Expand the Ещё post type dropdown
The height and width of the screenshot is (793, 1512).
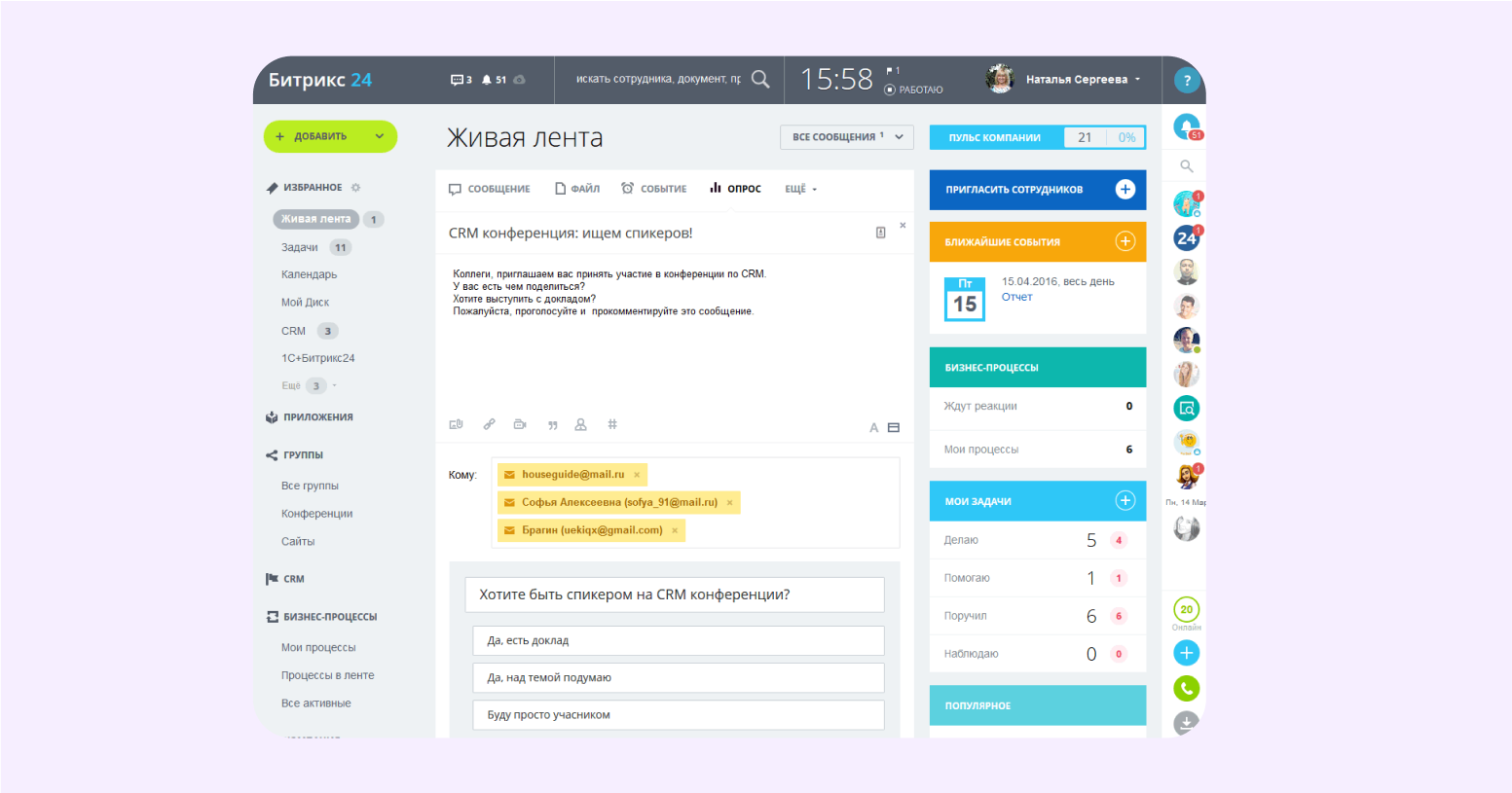[x=801, y=189]
